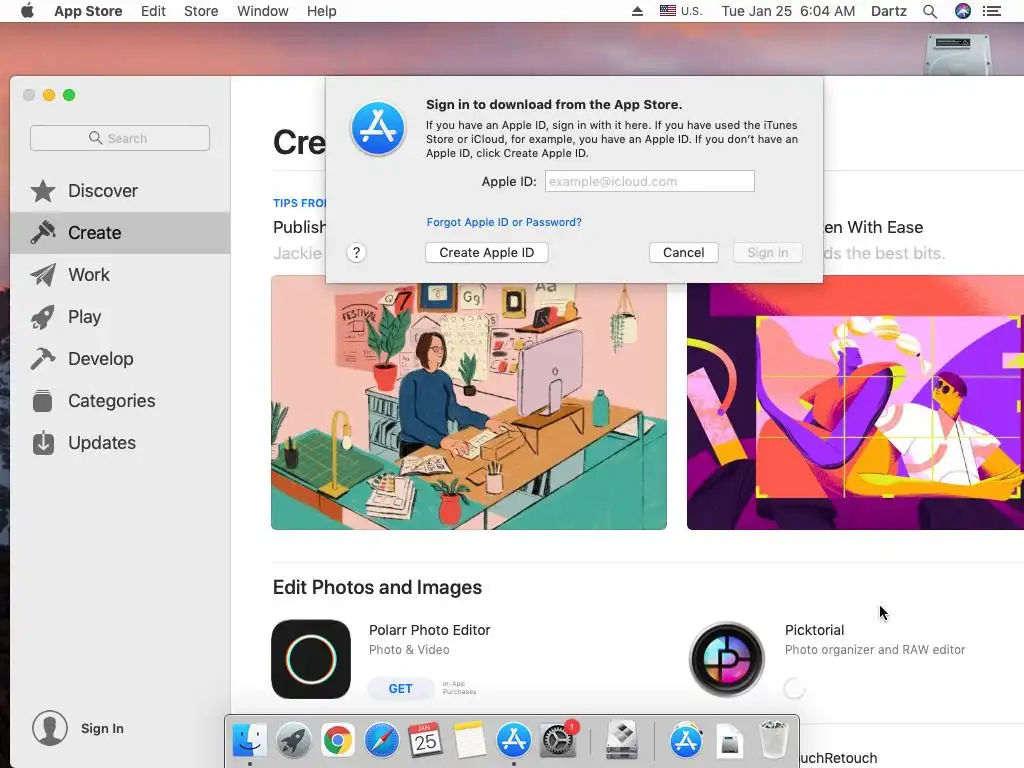Launch Safari from the Dock
The width and height of the screenshot is (1024, 768).
pos(381,741)
